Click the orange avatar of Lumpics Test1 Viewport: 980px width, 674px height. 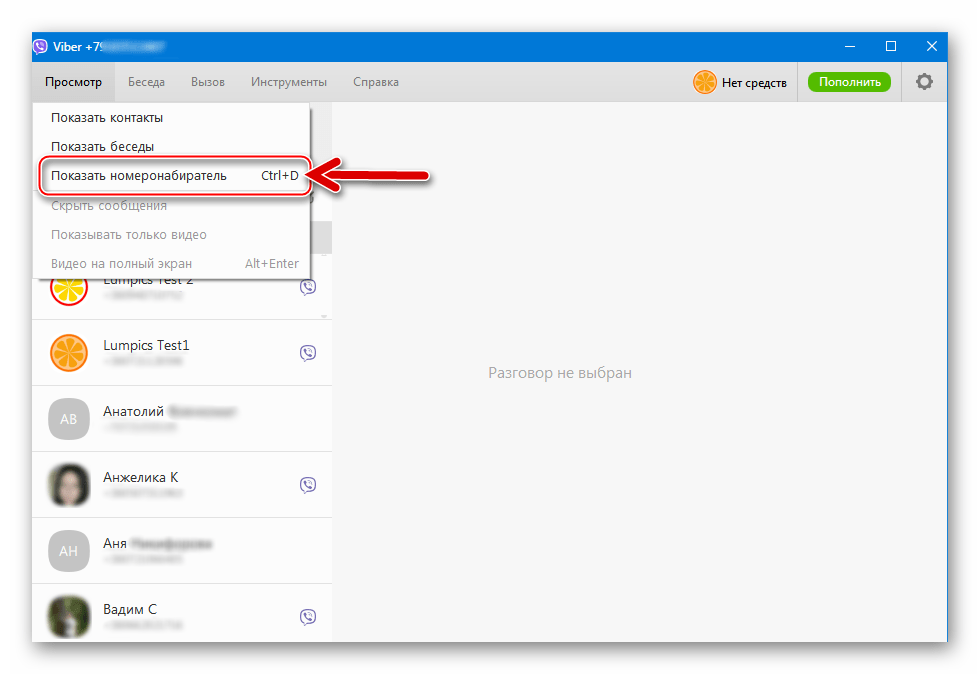[x=69, y=353]
